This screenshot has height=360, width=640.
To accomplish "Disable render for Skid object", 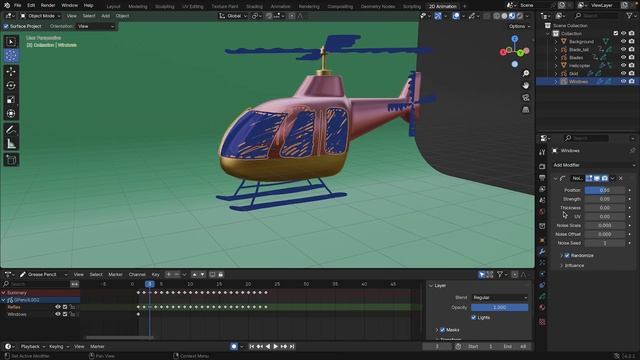I will [x=632, y=73].
